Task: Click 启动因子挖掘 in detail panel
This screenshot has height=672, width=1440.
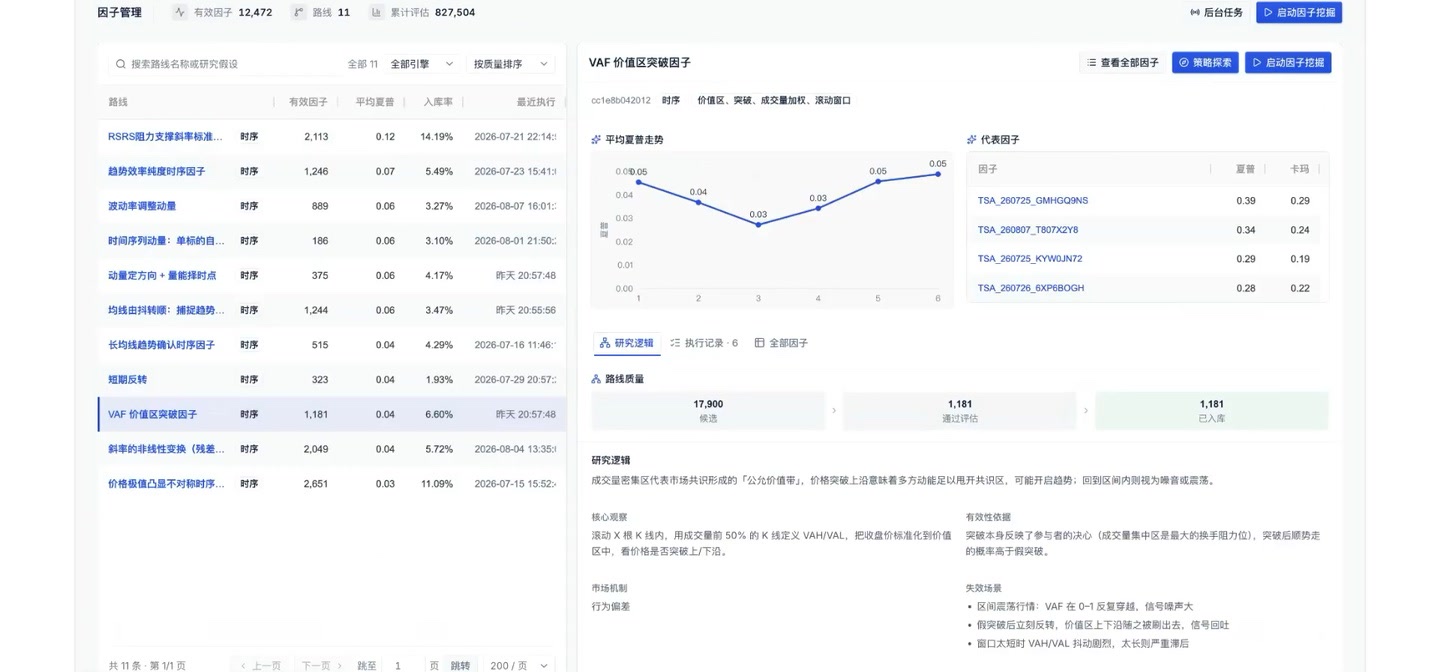Action: tap(1288, 62)
